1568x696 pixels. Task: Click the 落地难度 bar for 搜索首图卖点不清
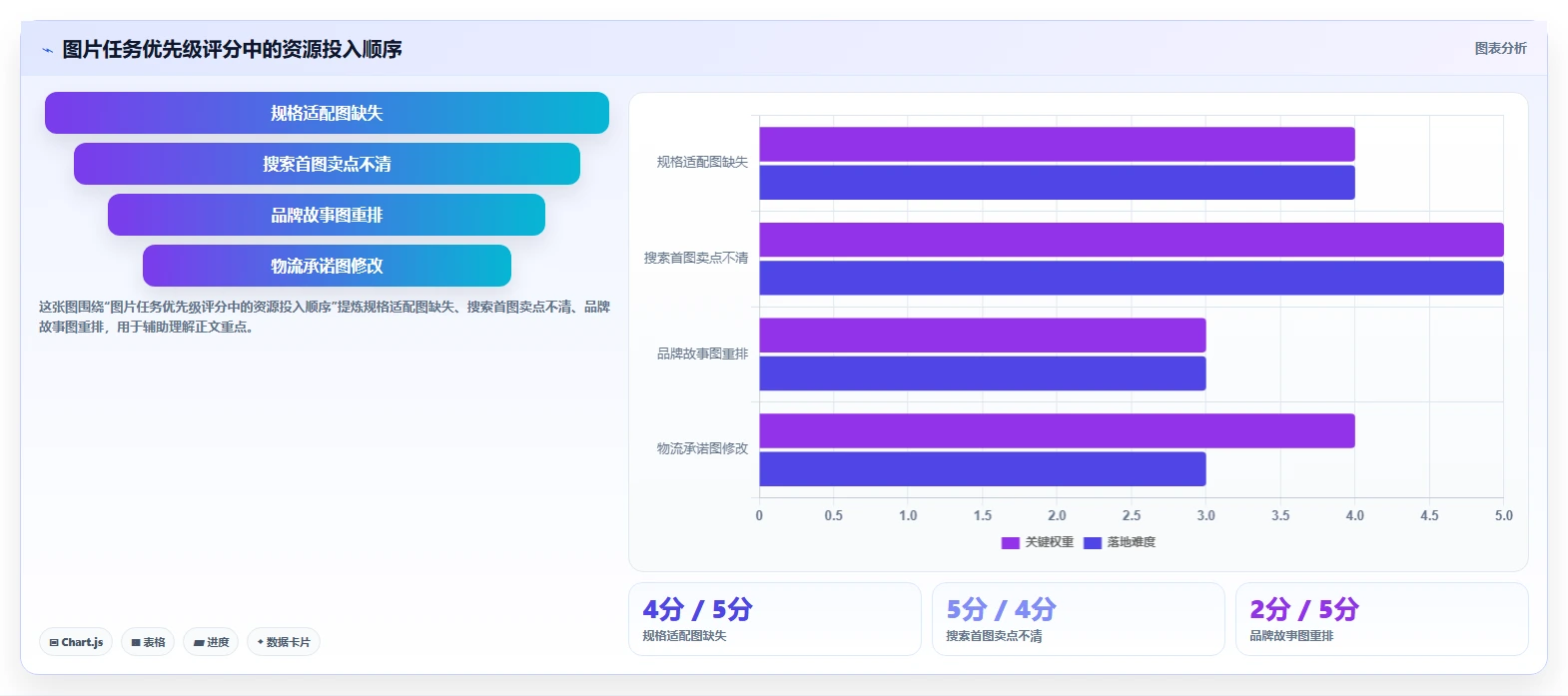tap(1132, 278)
